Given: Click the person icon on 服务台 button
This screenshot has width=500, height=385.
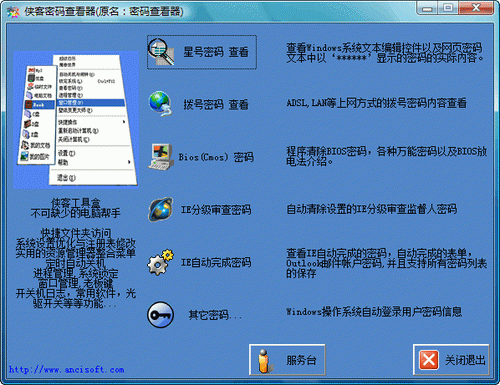Looking at the screenshot, I should pyautogui.click(x=264, y=360).
